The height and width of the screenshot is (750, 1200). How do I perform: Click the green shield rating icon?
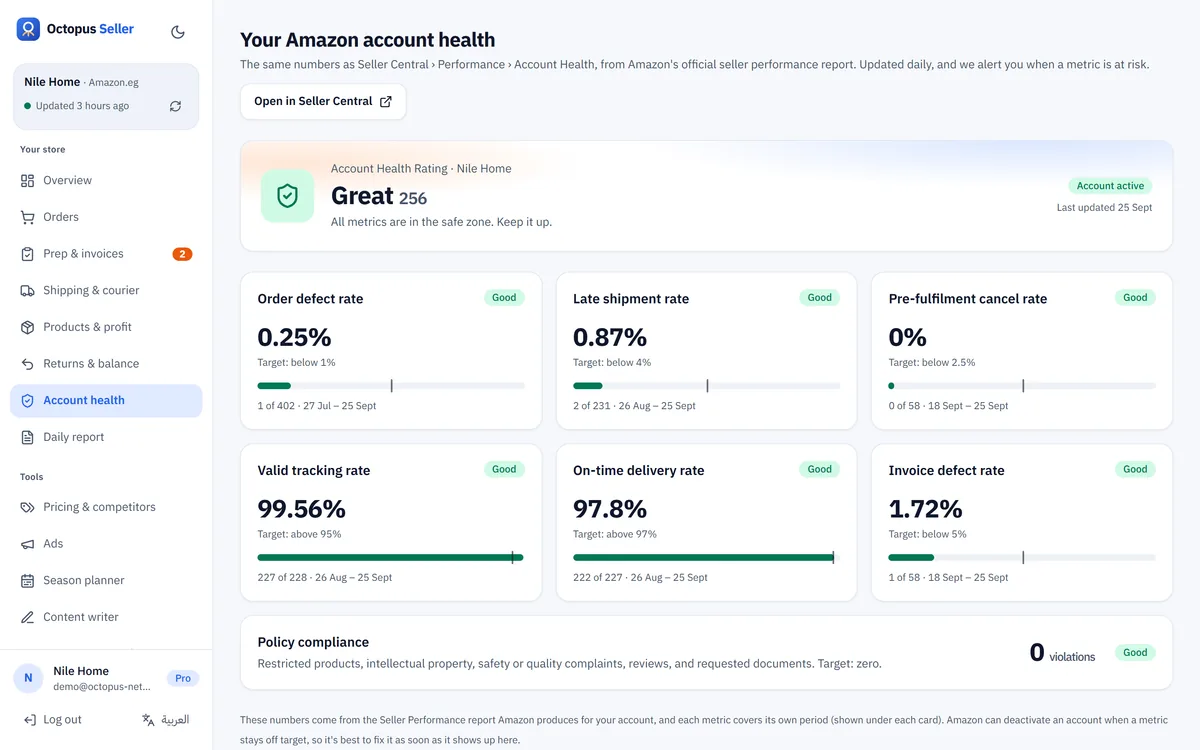click(288, 195)
